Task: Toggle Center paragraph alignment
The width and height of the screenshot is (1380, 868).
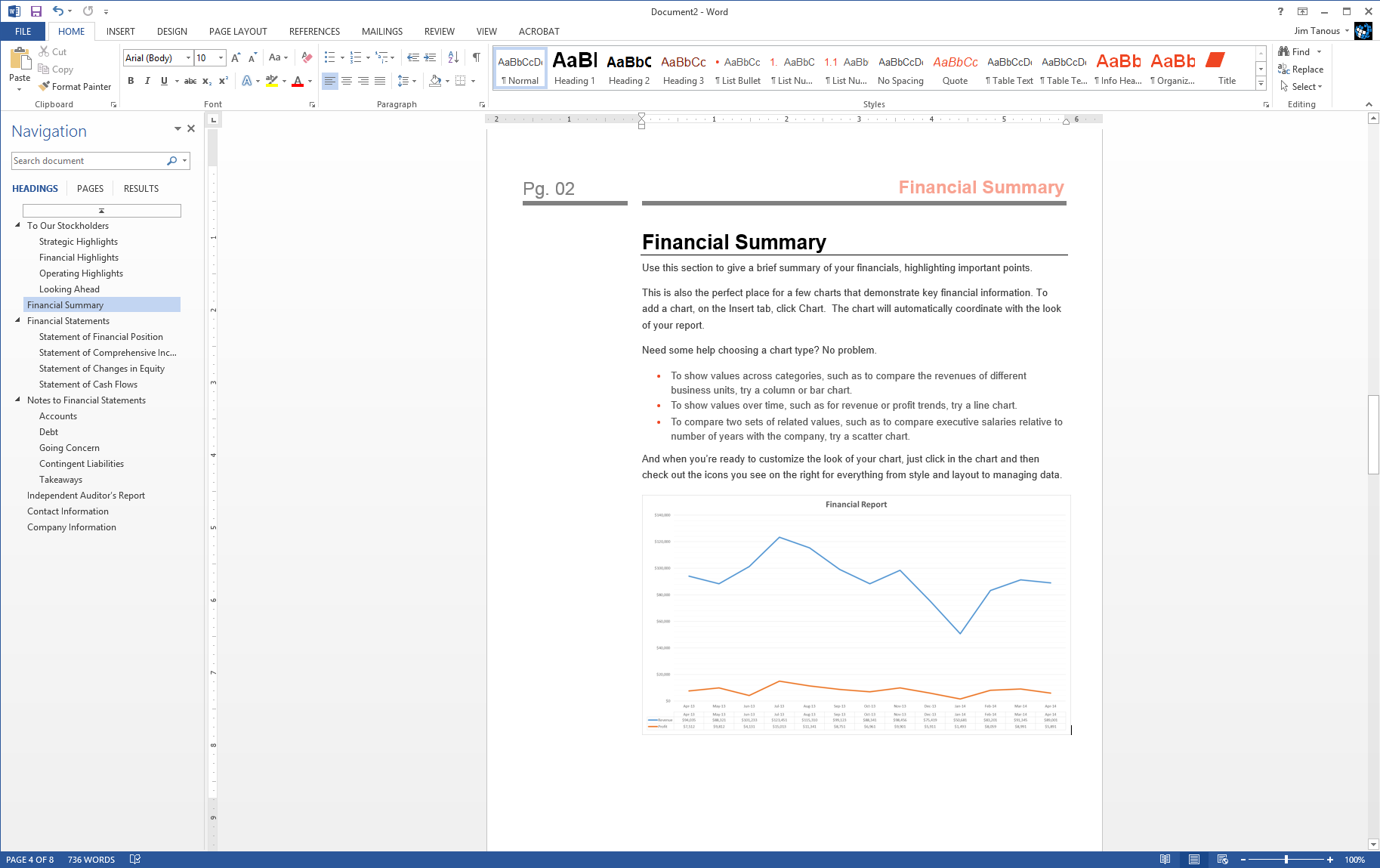Action: [347, 81]
